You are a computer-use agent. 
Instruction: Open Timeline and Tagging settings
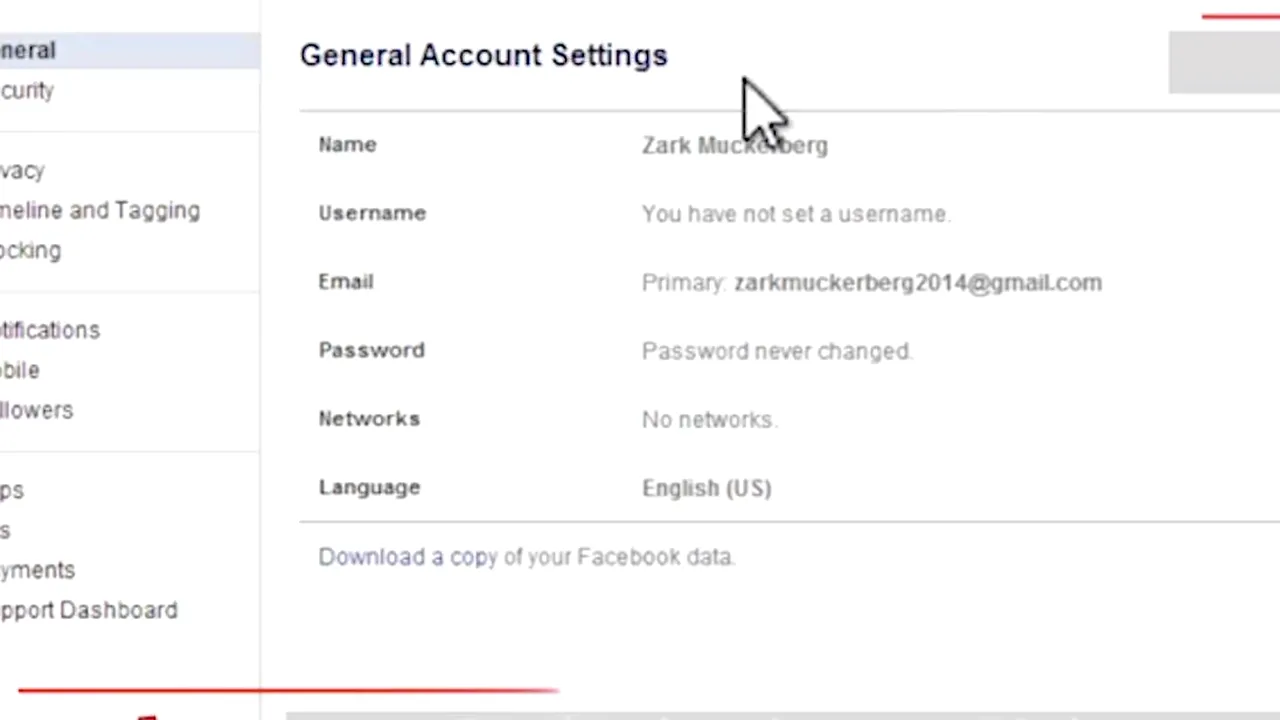click(100, 211)
